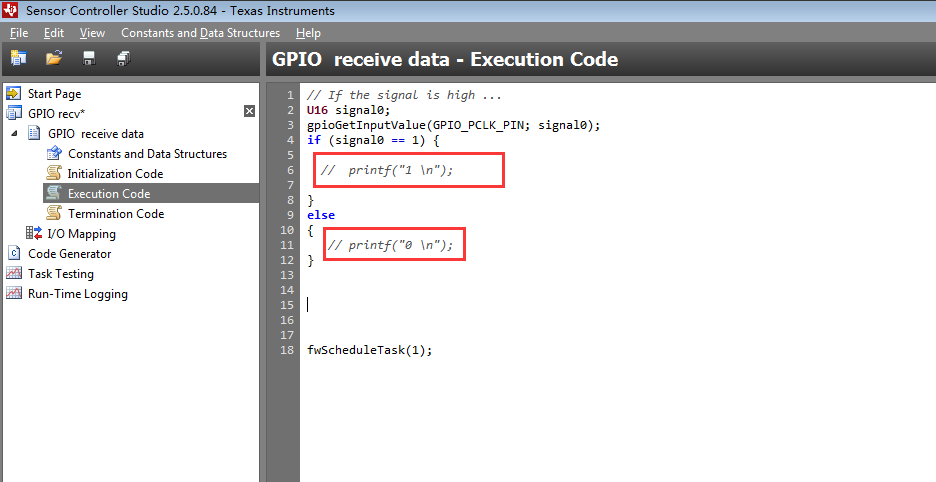This screenshot has height=482, width=936.
Task: Click the I/O Mapping icon
Action: (34, 233)
